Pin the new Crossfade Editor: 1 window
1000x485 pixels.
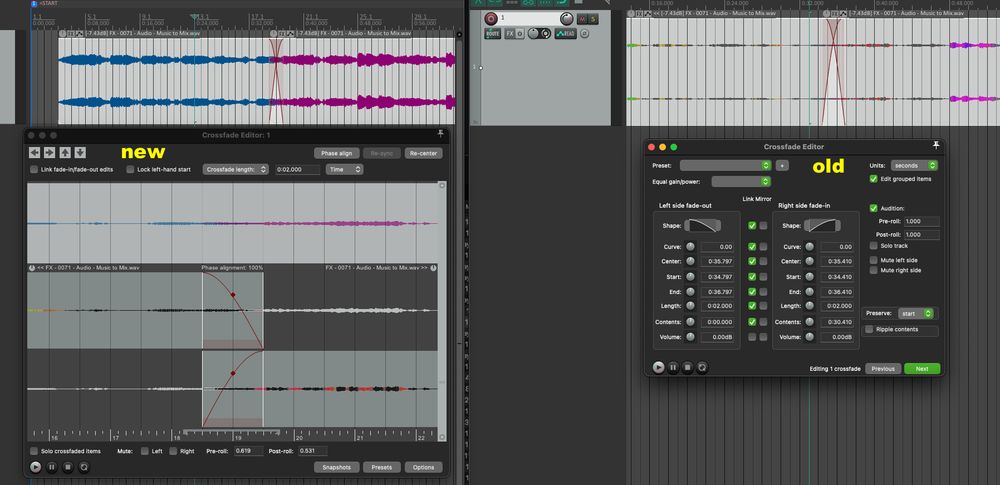(440, 134)
